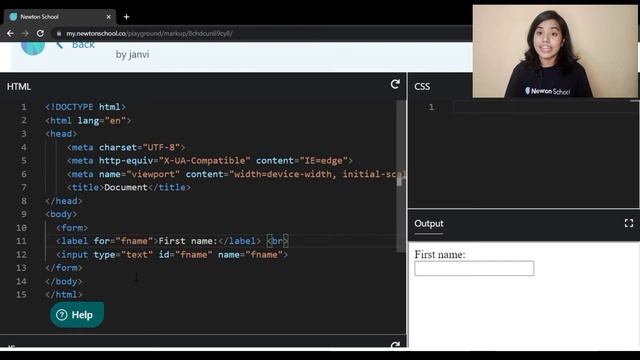Click the meta viewport line 6
Image resolution: width=640 pixels, height=360 pixels.
pos(236,174)
